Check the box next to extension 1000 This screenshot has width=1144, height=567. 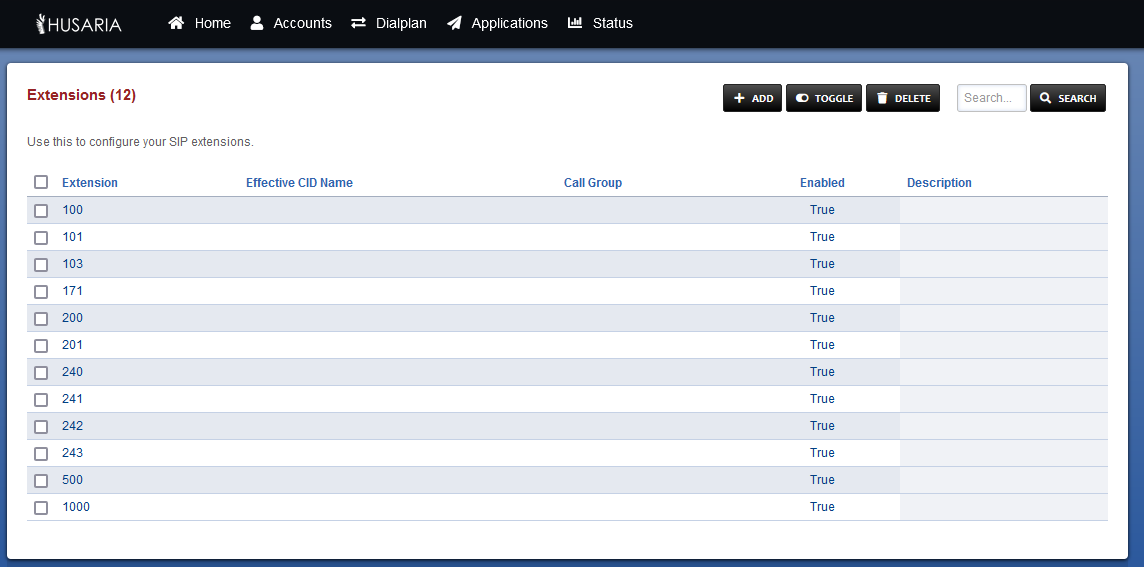click(41, 507)
